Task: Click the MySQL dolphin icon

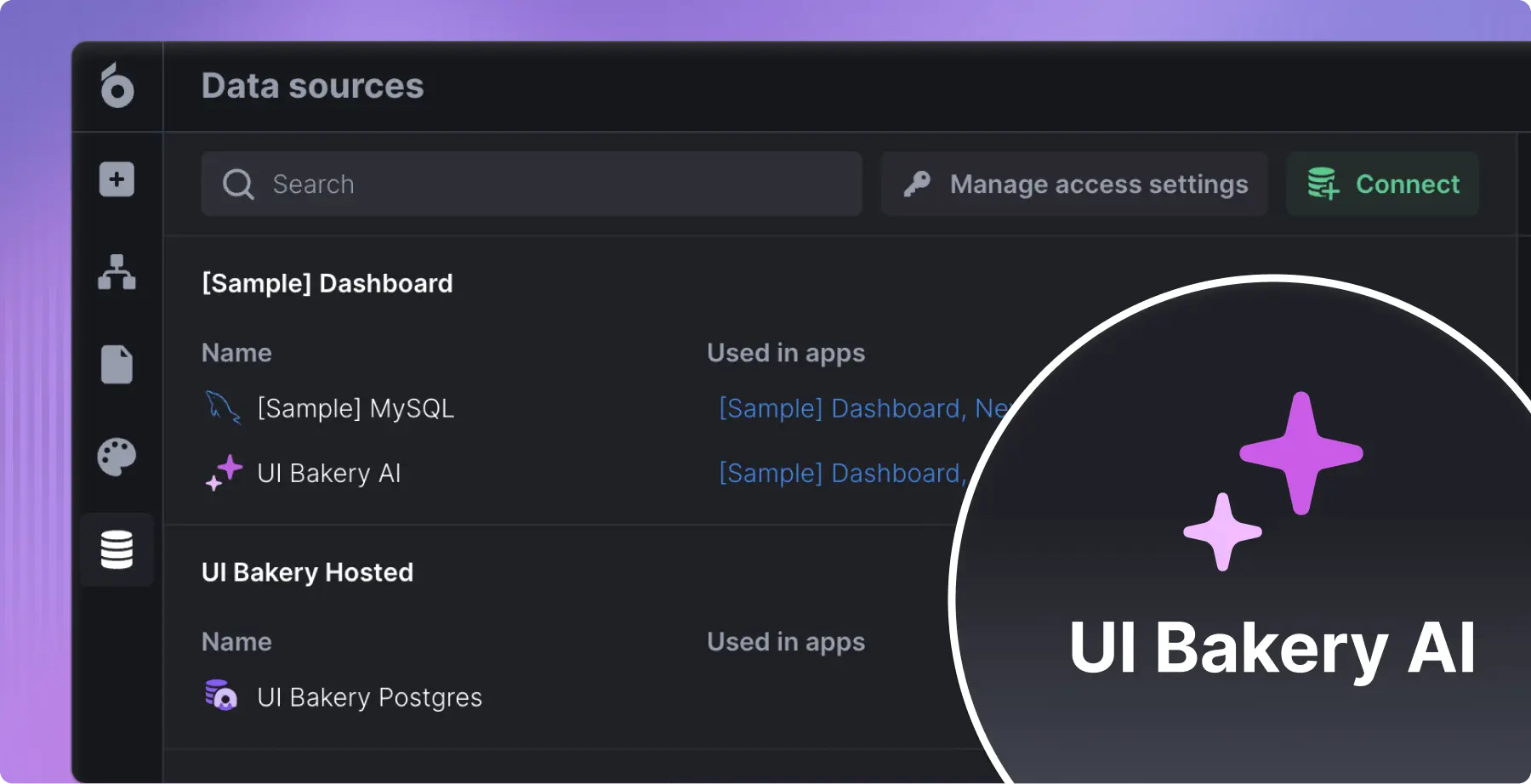Action: 223,406
